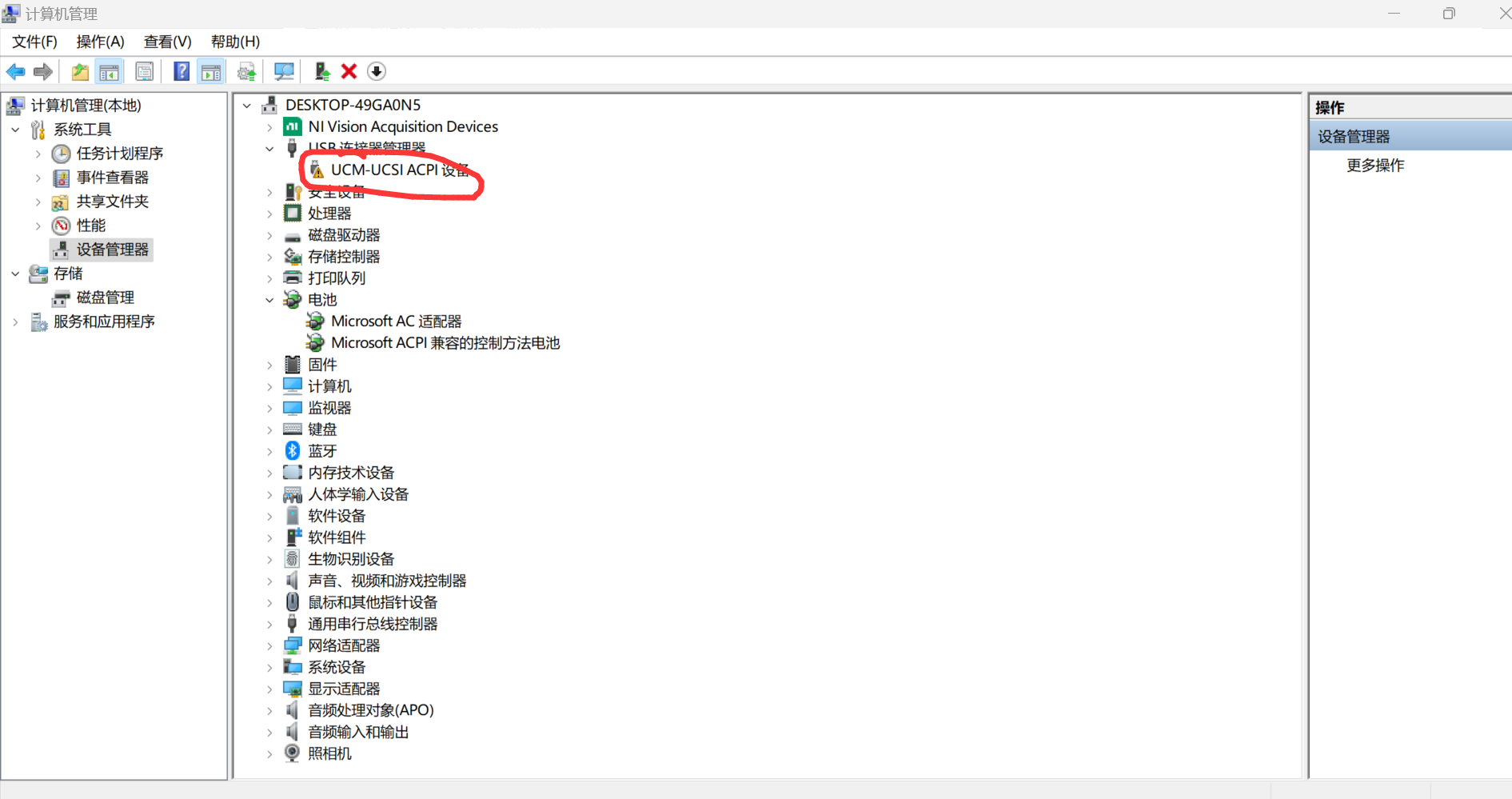Click the down-arrow circle disable device icon
Image resolution: width=1512 pixels, height=799 pixels.
point(377,72)
